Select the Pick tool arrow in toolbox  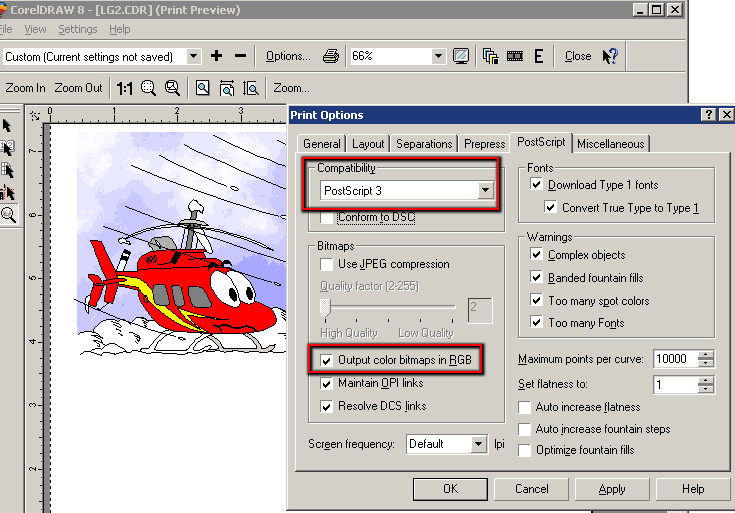[x=7, y=126]
